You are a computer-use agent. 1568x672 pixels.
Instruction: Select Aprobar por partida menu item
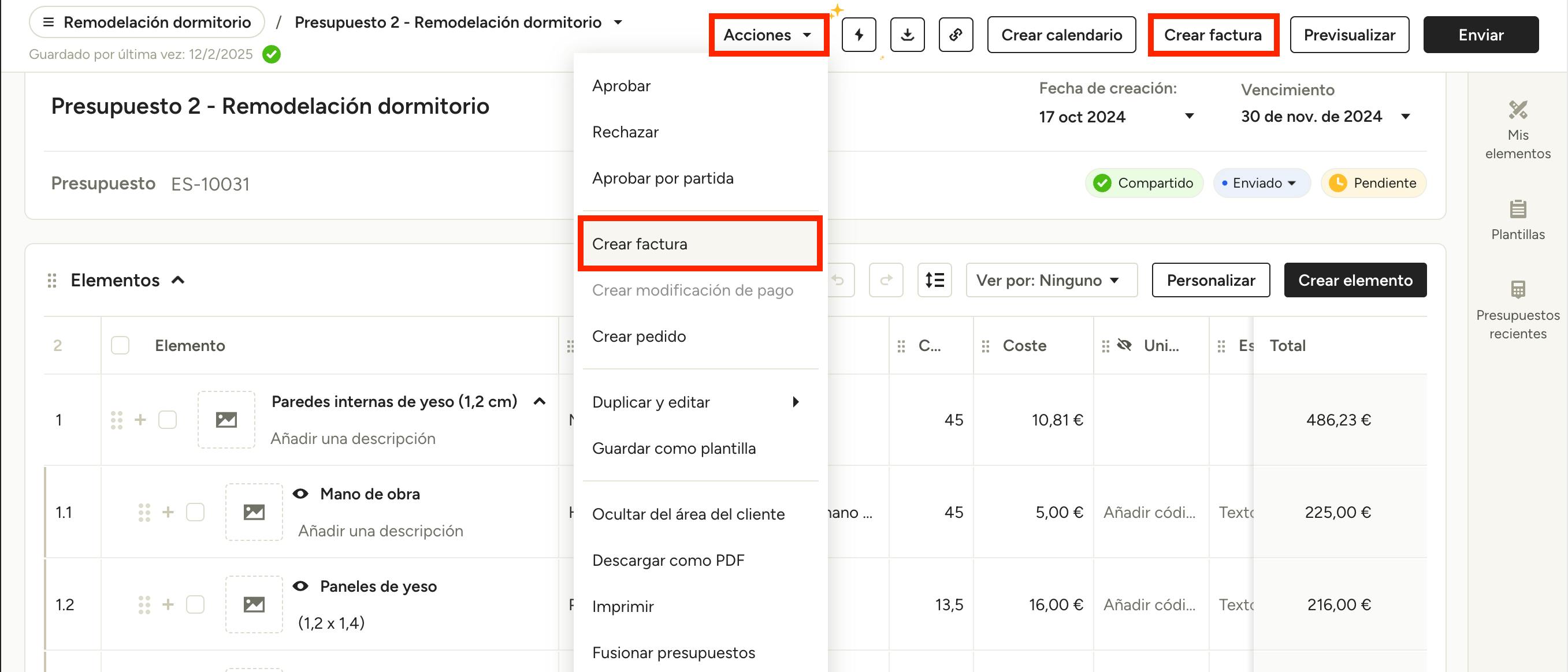click(x=662, y=178)
